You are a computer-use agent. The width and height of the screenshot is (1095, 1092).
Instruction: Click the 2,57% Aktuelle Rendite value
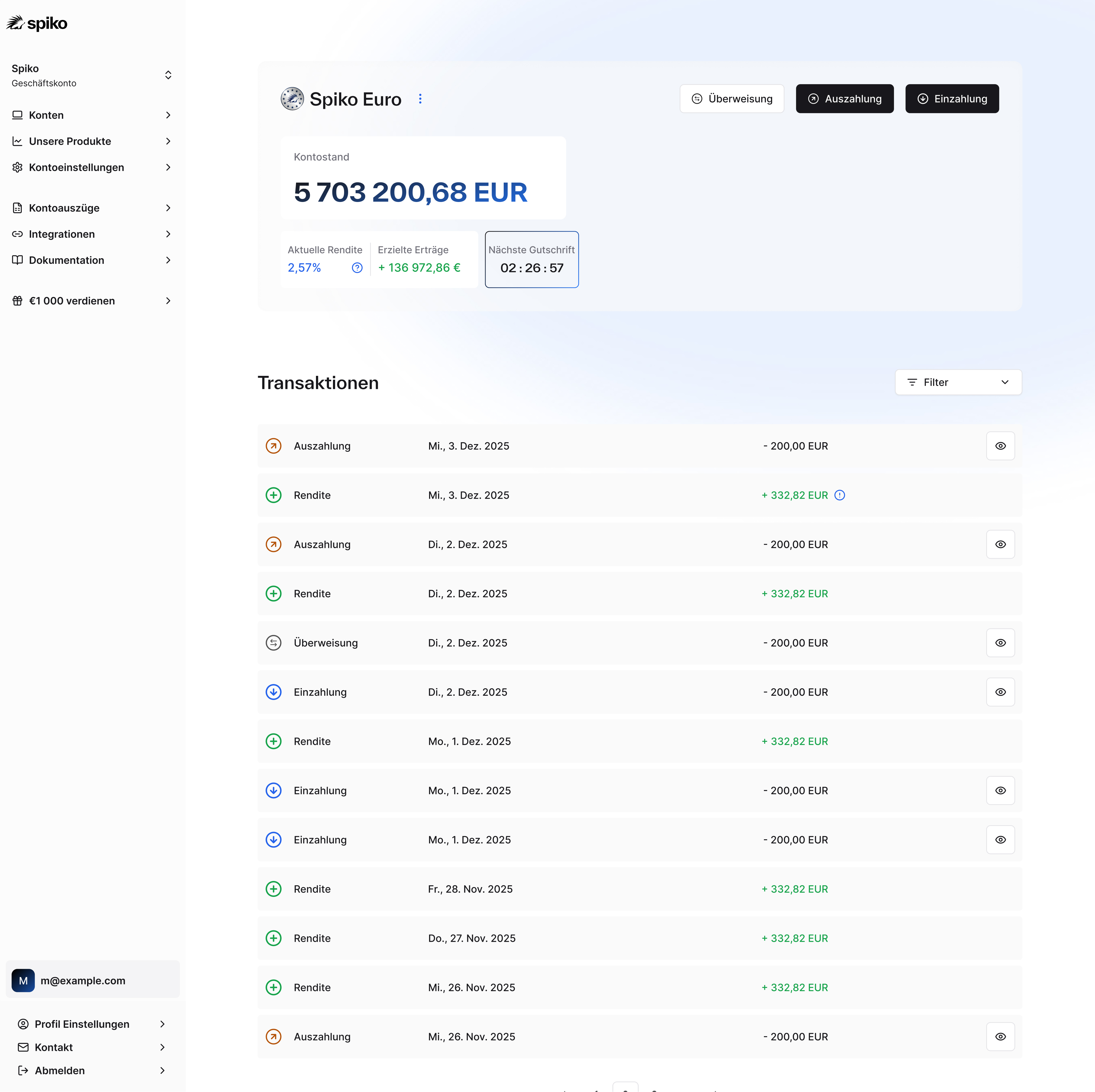pyautogui.click(x=304, y=268)
